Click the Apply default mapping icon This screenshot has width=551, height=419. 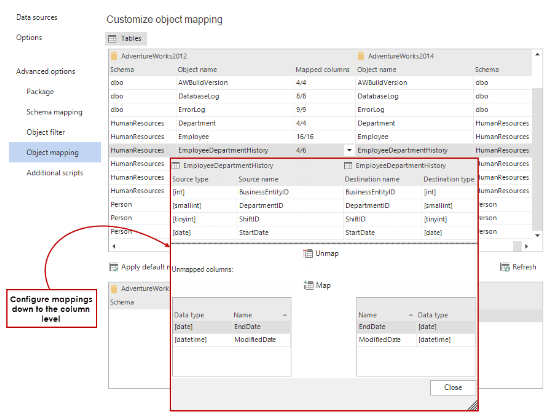point(114,267)
